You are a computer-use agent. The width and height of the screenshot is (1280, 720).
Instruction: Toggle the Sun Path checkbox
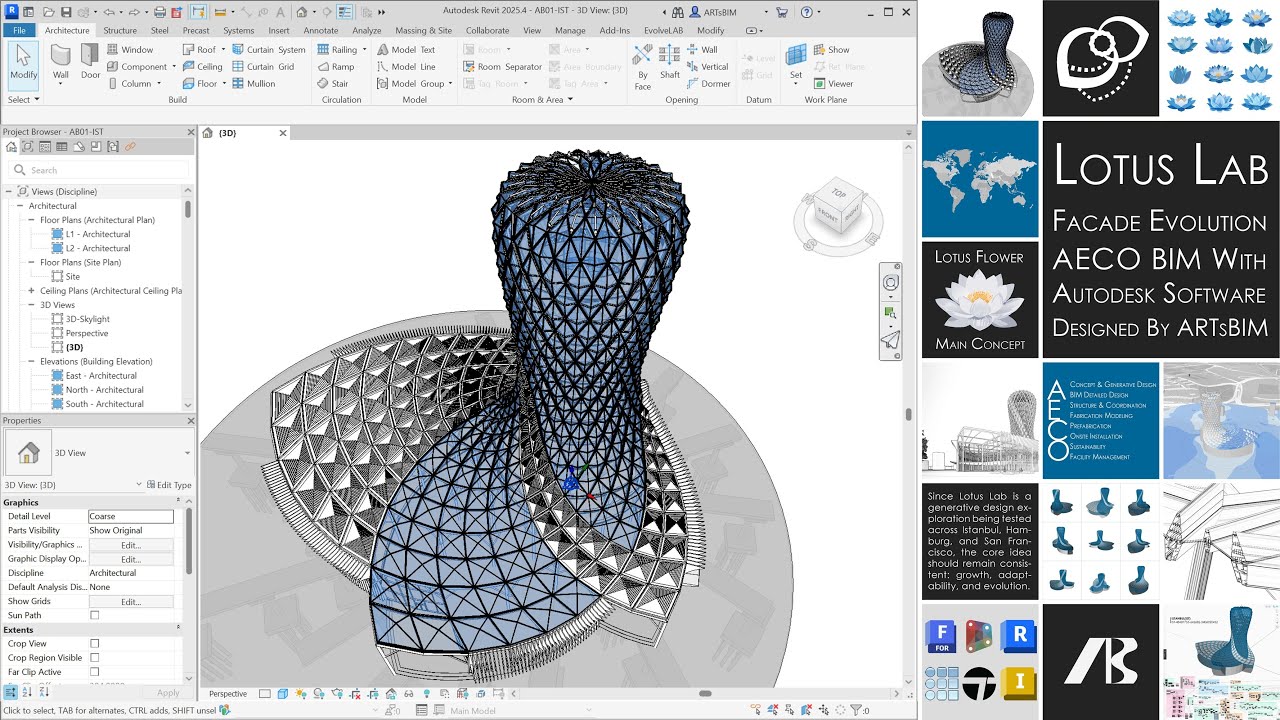pos(95,616)
